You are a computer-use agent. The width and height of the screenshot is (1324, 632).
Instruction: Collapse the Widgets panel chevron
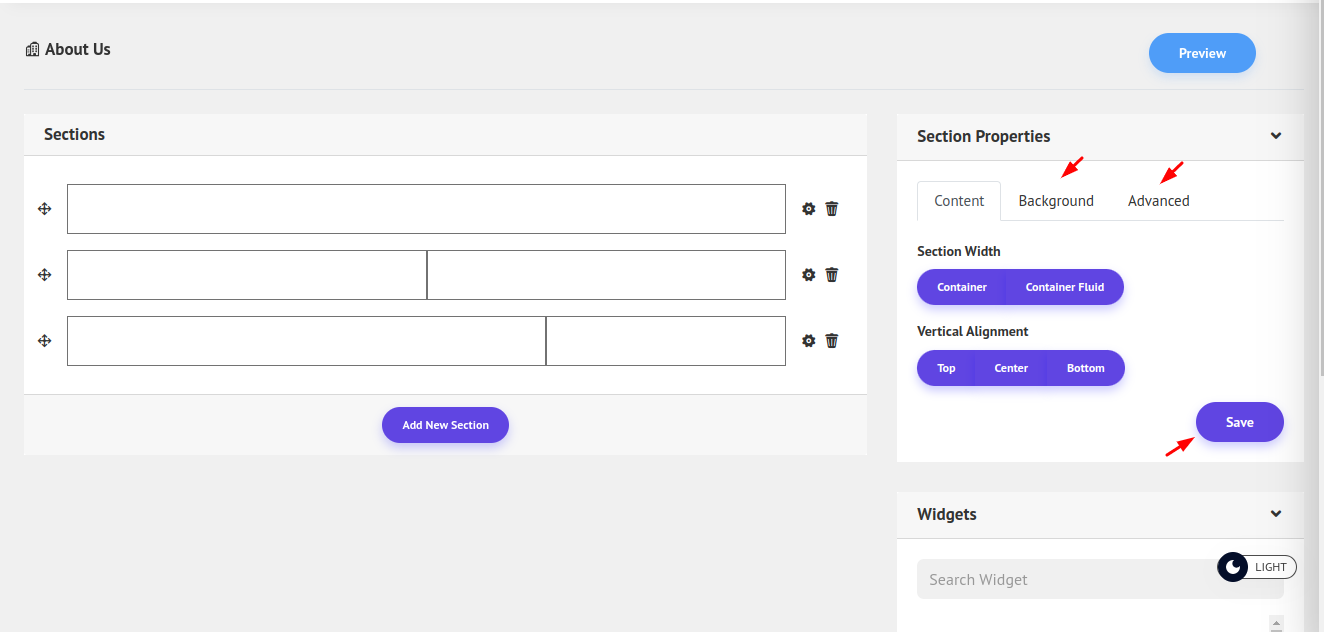coord(1276,514)
